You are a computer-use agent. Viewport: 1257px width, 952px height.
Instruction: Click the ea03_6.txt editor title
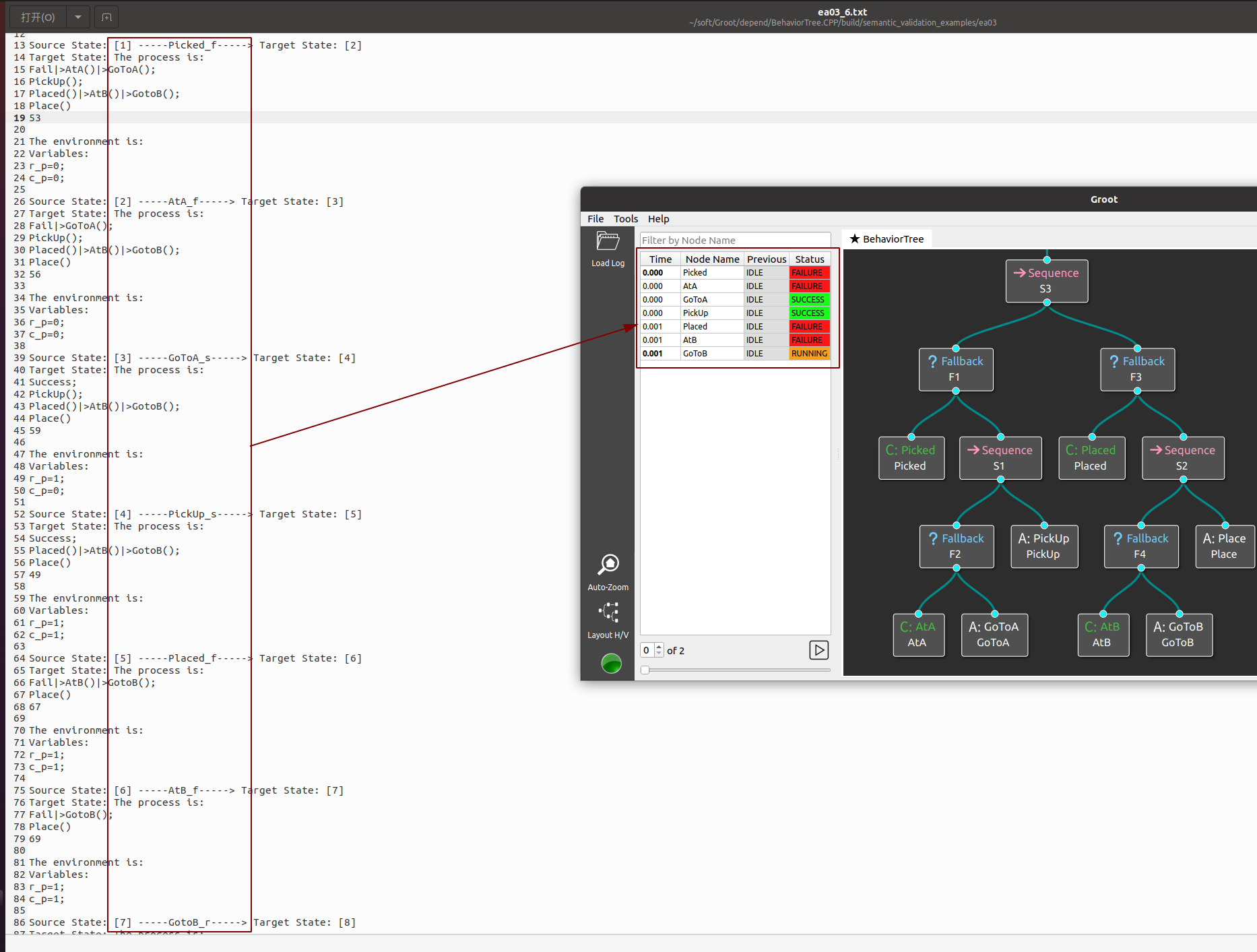pyautogui.click(x=842, y=12)
